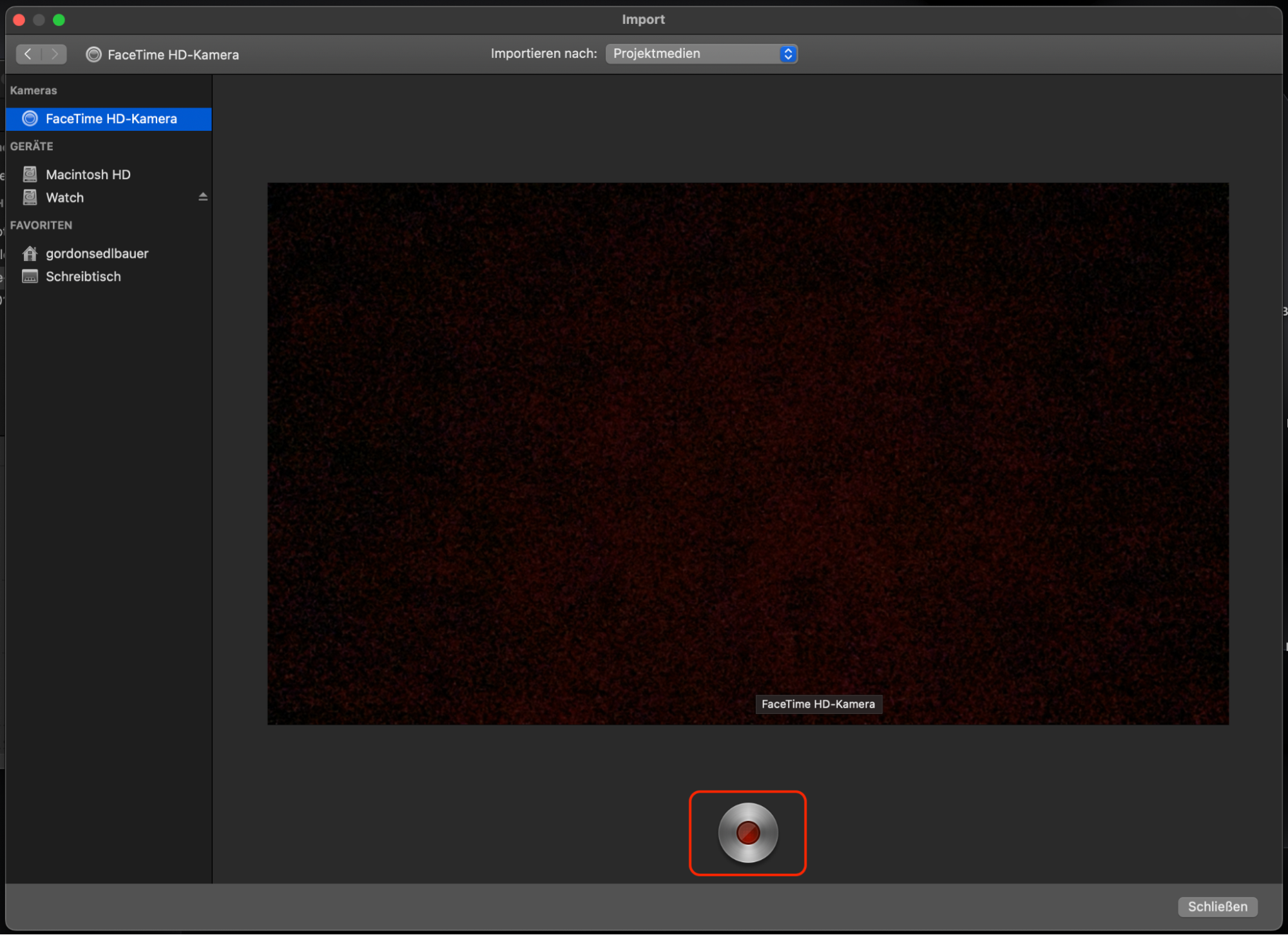This screenshot has width=1288, height=935.
Task: Click the FaceTime HD-Kamera title in toolbar
Action: pos(173,55)
